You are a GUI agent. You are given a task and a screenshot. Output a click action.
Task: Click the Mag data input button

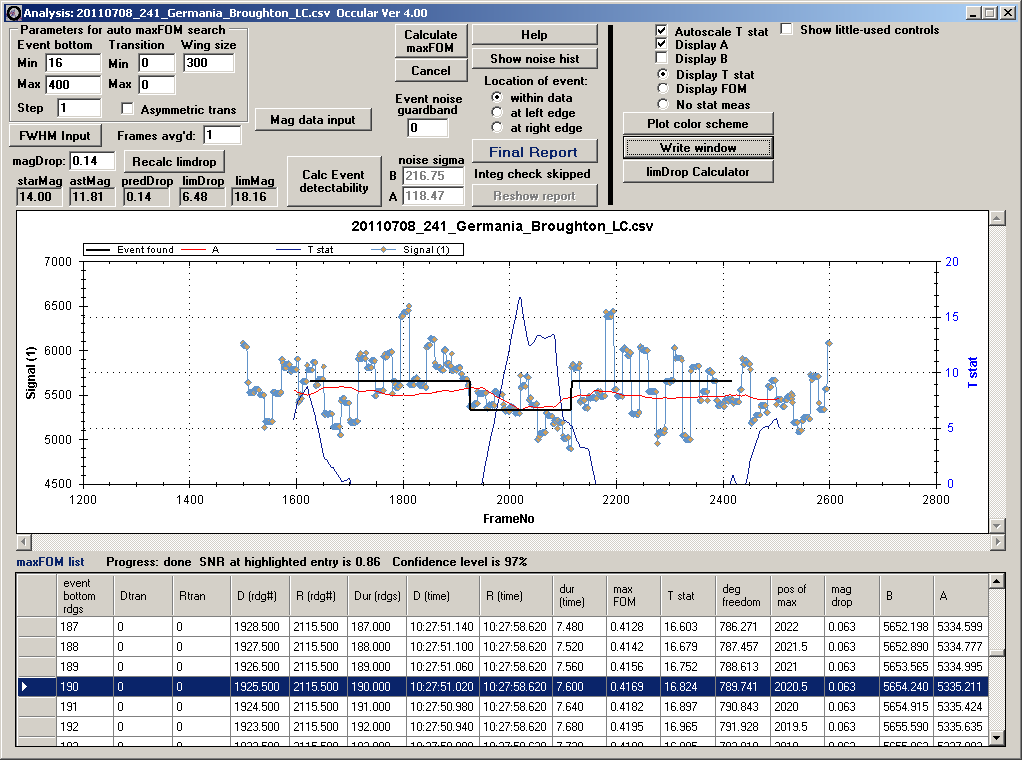[313, 119]
